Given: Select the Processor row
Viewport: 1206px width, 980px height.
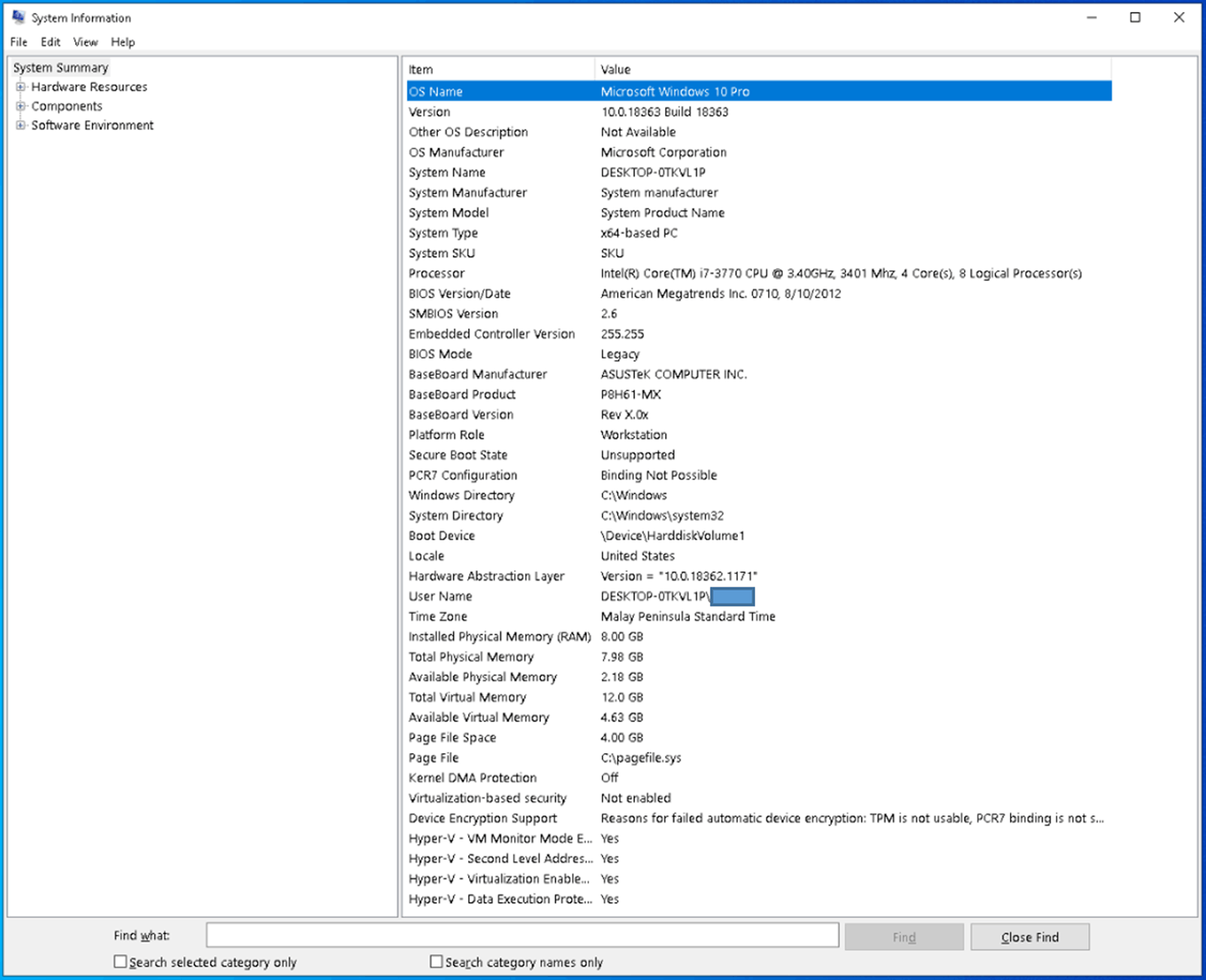Looking at the screenshot, I should coord(759,274).
